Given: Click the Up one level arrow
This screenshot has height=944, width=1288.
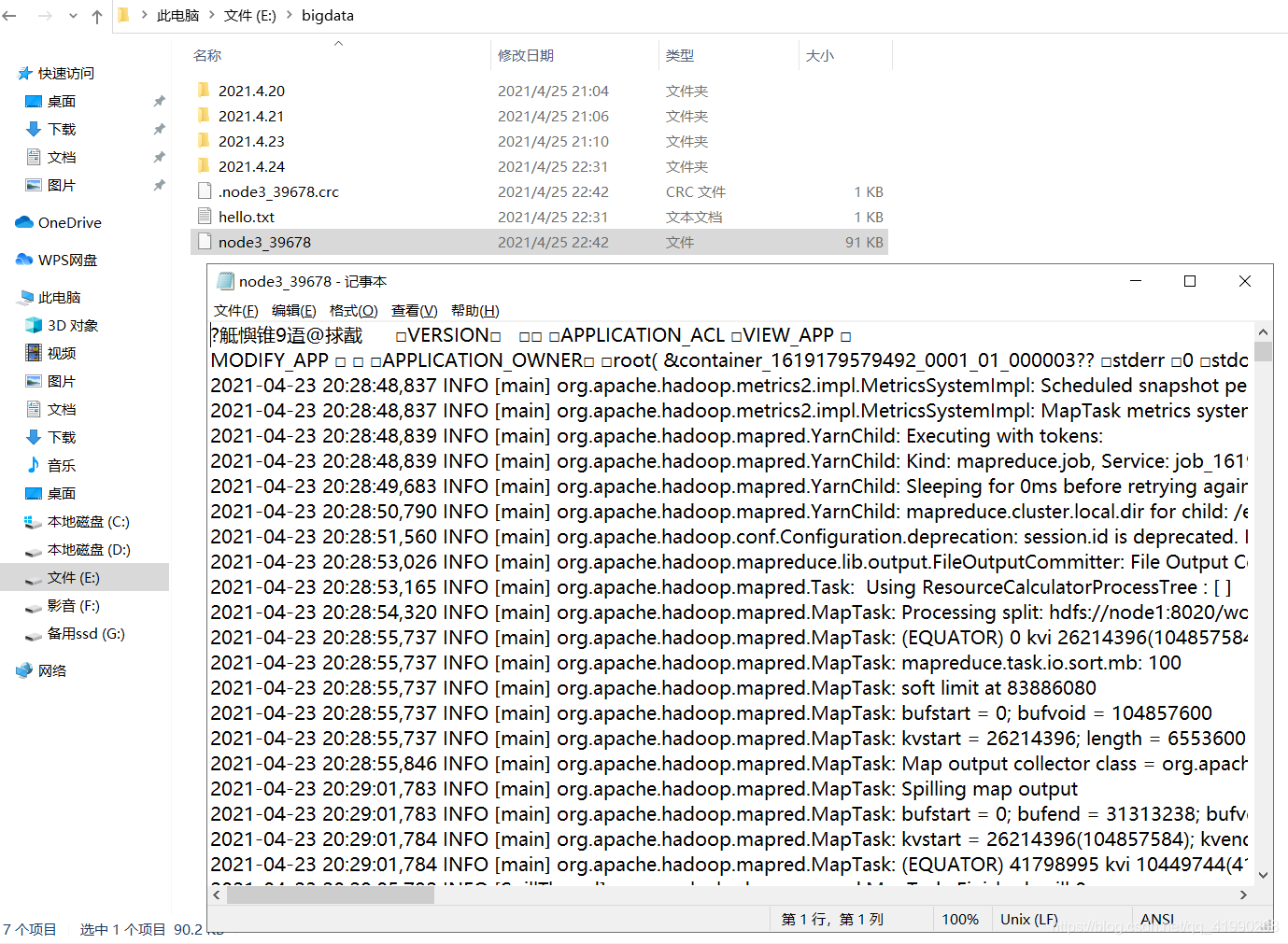Looking at the screenshot, I should tap(97, 16).
